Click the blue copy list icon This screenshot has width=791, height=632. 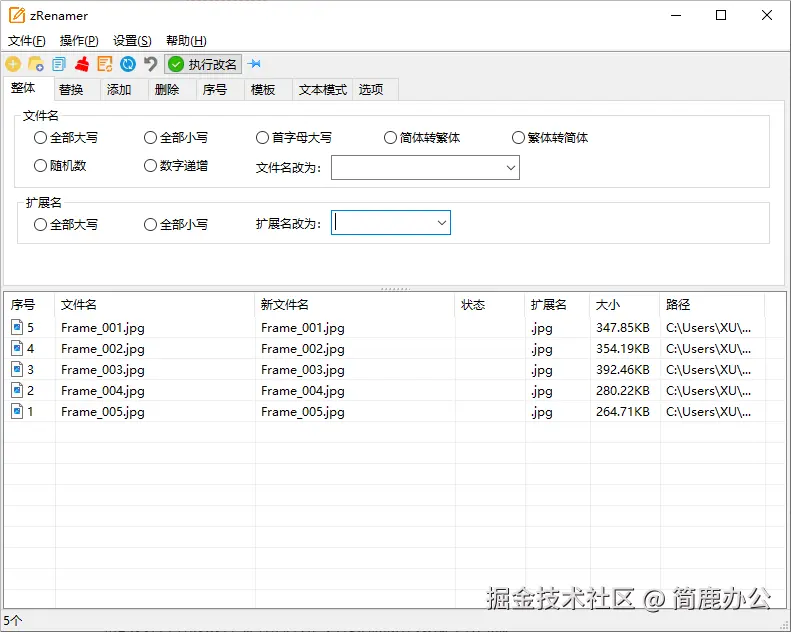point(59,64)
